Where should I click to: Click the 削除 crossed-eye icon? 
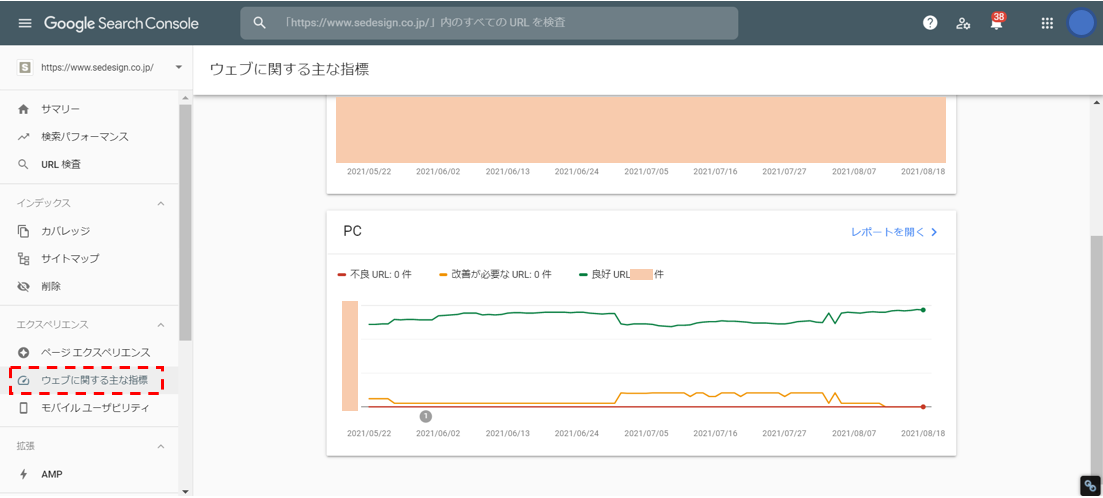tap(23, 286)
